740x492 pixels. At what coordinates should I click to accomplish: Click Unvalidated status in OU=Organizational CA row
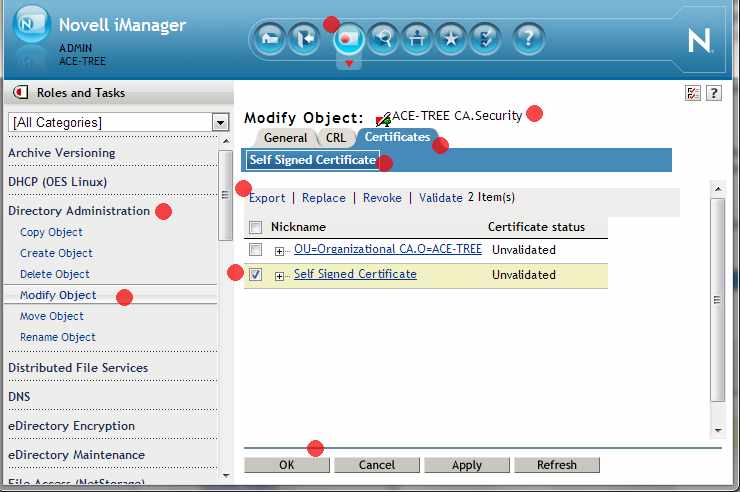tap(523, 250)
